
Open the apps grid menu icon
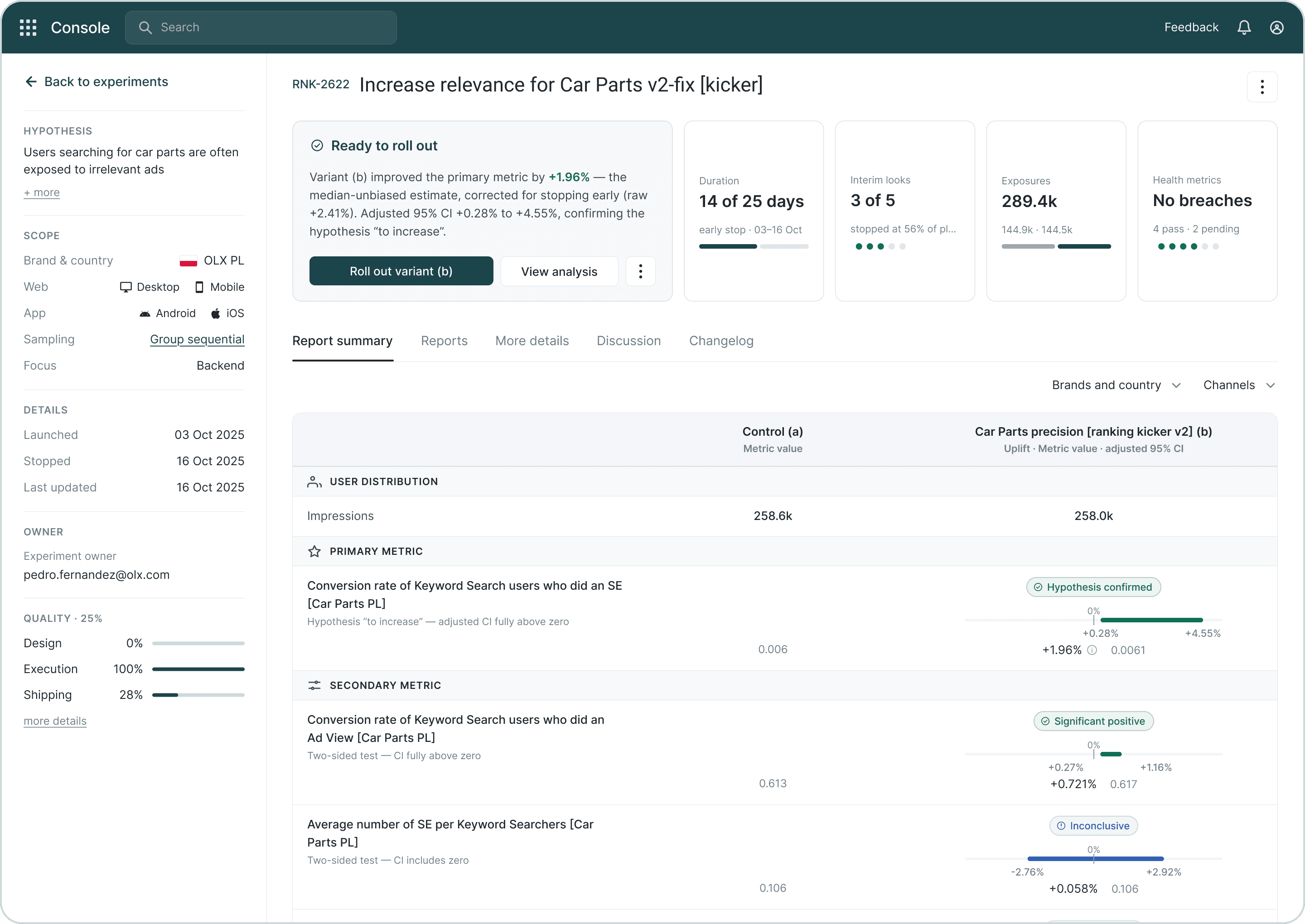pyautogui.click(x=28, y=27)
